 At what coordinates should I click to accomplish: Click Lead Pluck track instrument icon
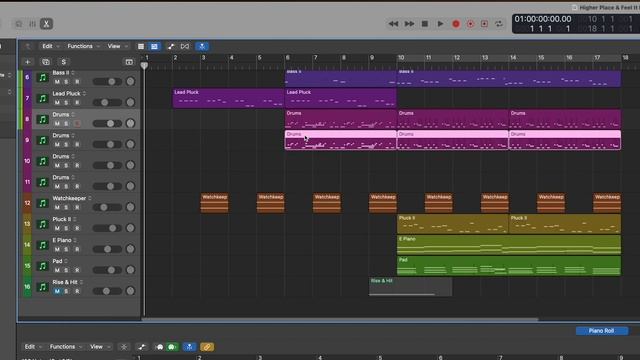[x=42, y=98]
